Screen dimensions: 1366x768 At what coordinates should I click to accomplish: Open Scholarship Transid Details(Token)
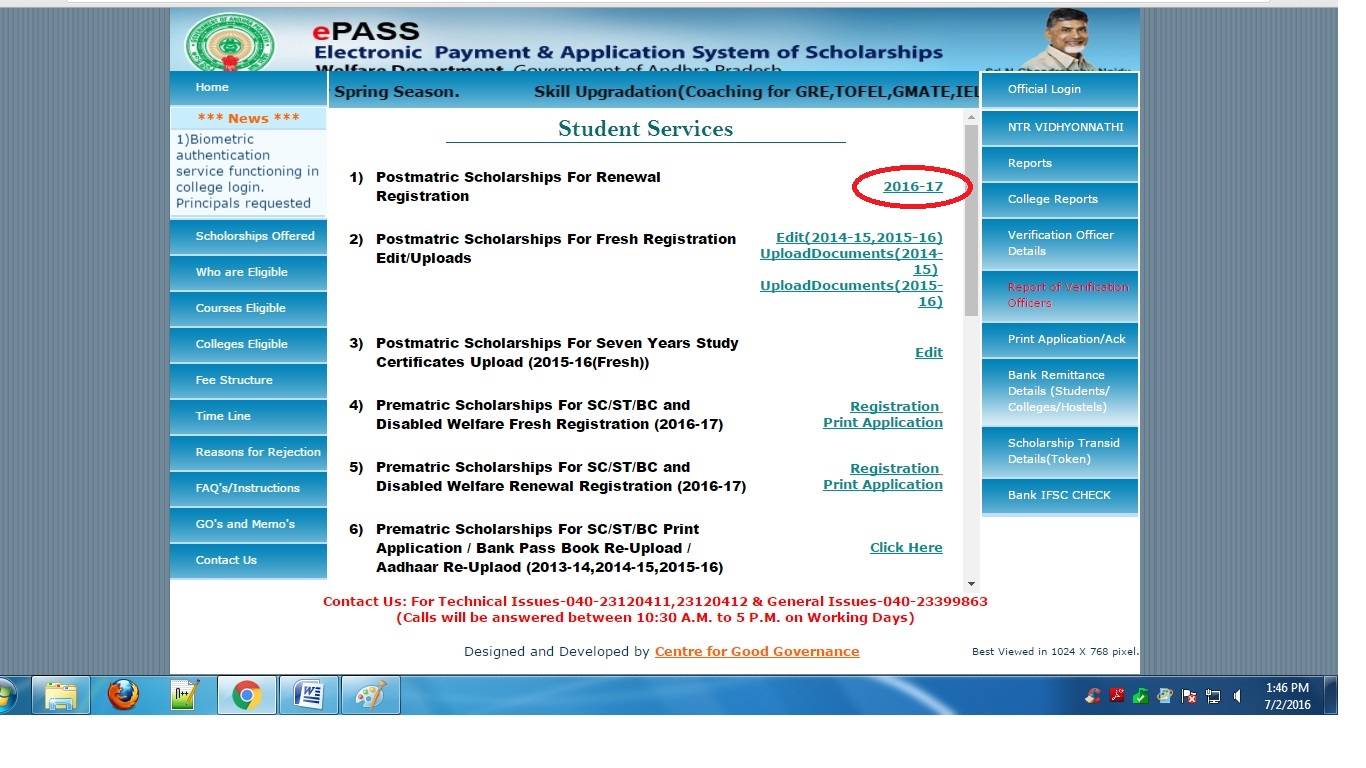pos(1060,452)
